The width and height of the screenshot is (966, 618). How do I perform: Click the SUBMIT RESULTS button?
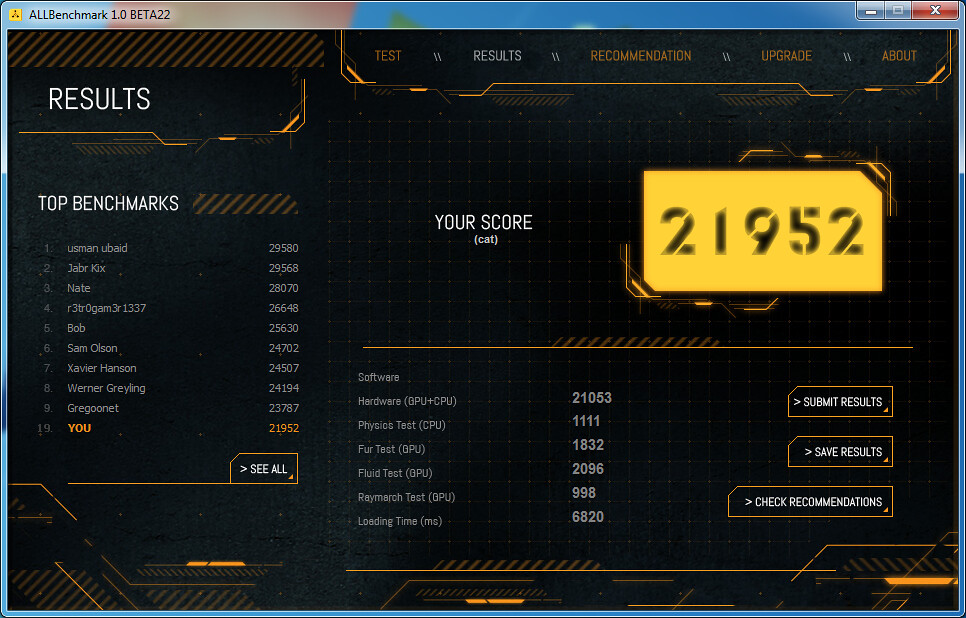pos(840,402)
